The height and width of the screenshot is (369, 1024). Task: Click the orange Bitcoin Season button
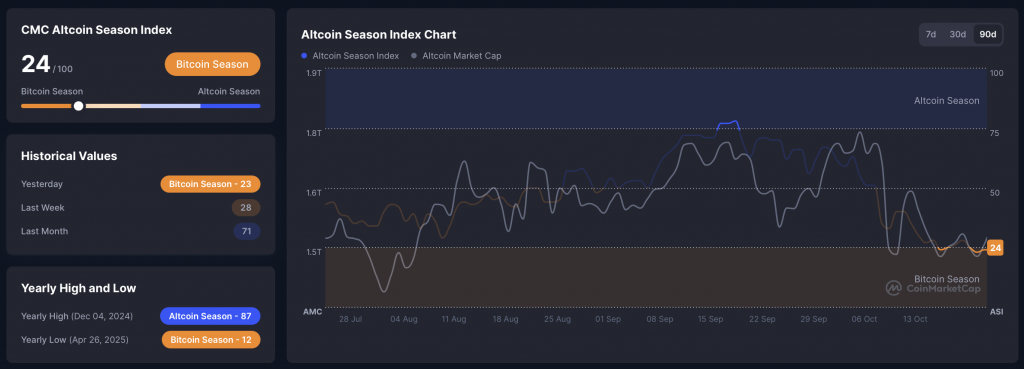pyautogui.click(x=212, y=64)
